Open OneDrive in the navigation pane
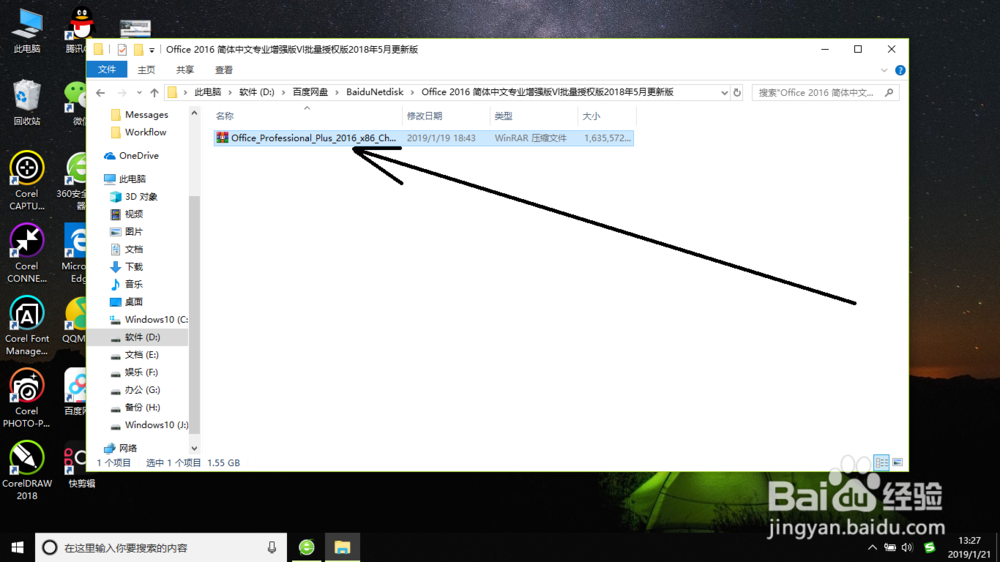 pyautogui.click(x=131, y=156)
